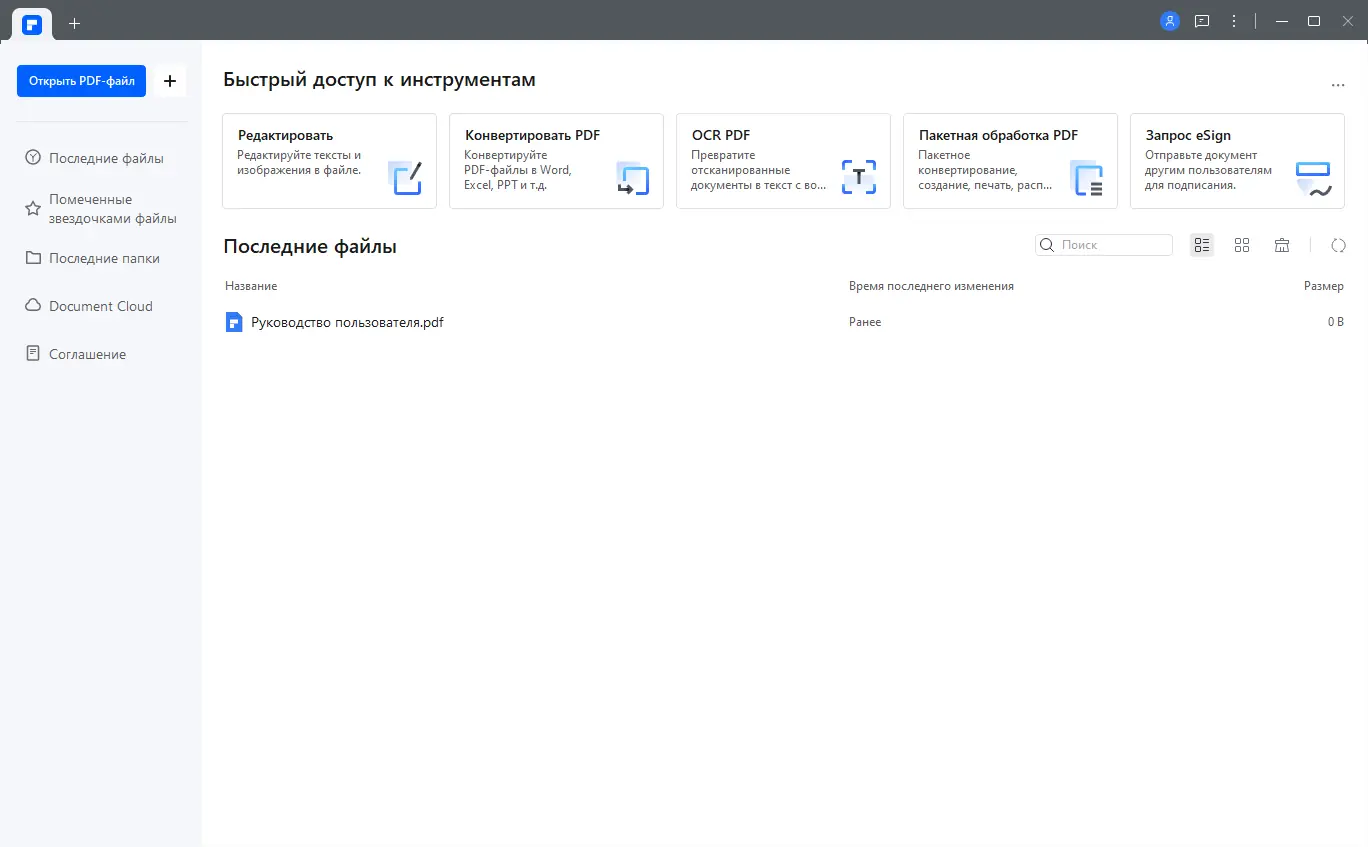Click the Открыть PDF-файл button
Image resolution: width=1368 pixels, height=847 pixels.
point(81,81)
